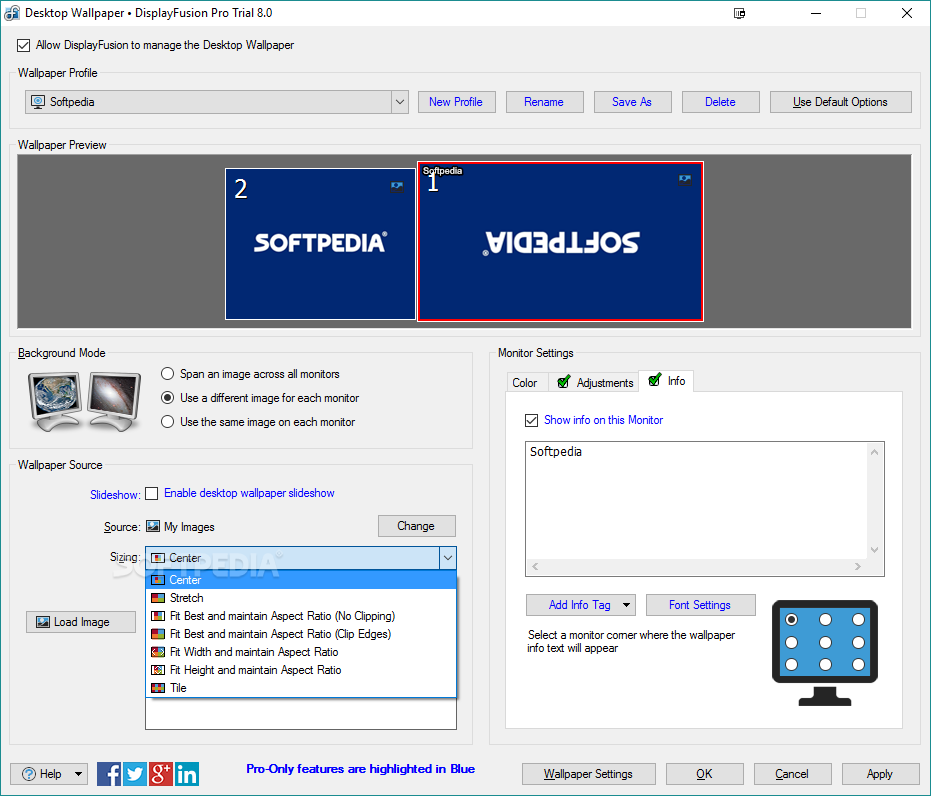Cancel the dialog
The width and height of the screenshot is (931, 796).
tap(792, 774)
